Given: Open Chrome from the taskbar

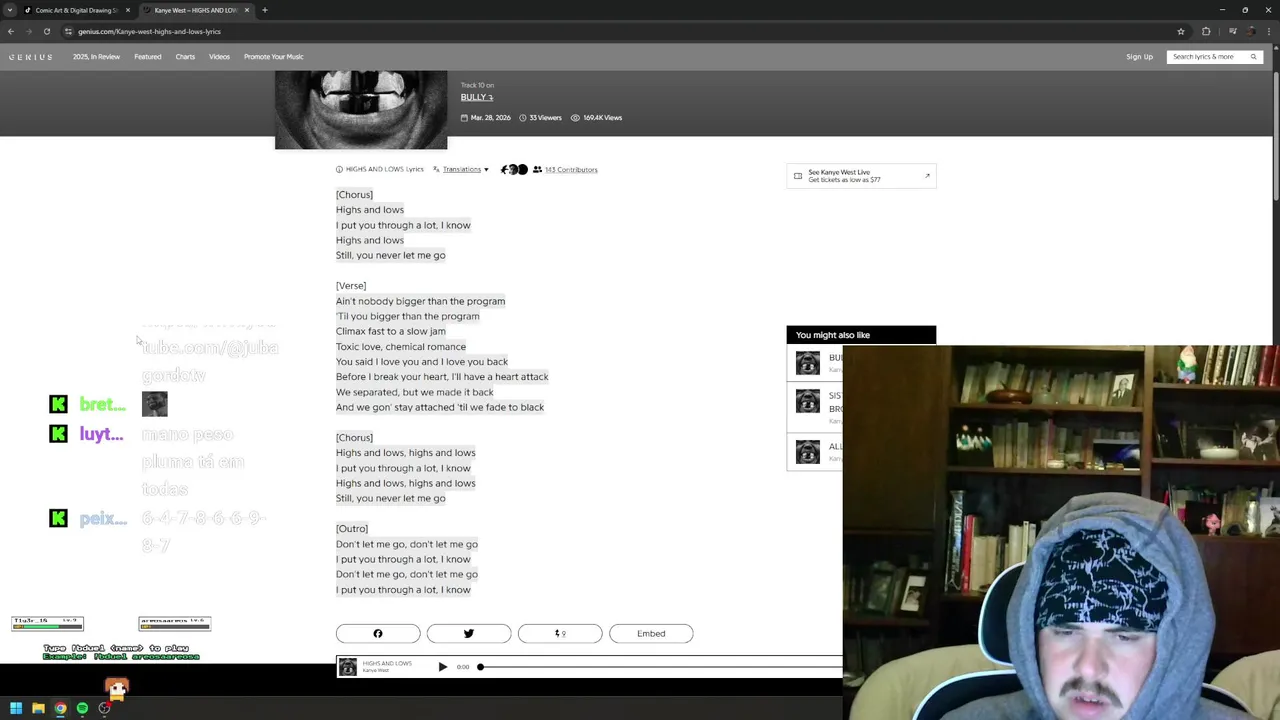Looking at the screenshot, I should point(60,708).
